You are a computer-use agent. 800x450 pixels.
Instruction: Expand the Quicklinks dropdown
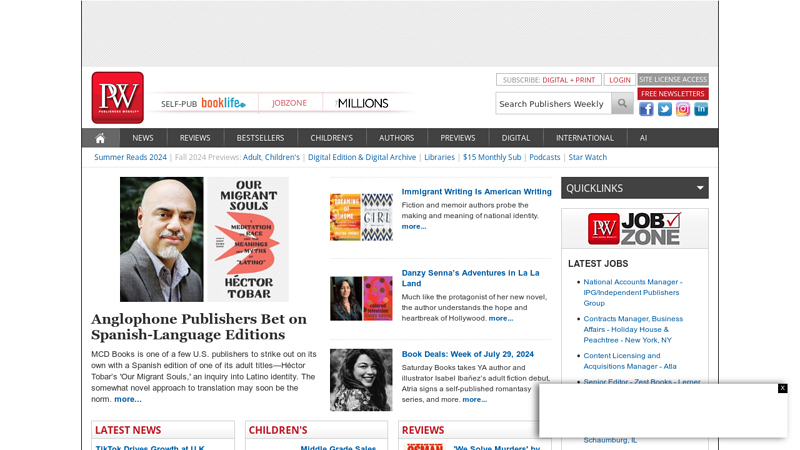pyautogui.click(x=635, y=188)
